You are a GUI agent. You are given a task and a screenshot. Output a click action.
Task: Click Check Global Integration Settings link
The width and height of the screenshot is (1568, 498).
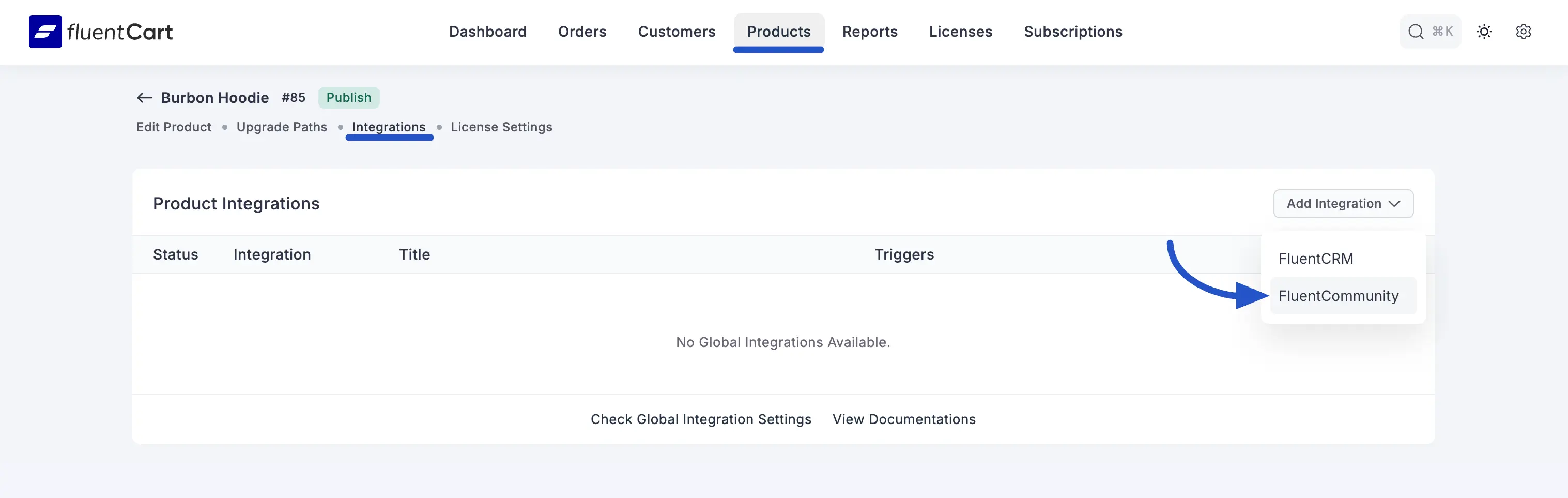[x=701, y=419]
